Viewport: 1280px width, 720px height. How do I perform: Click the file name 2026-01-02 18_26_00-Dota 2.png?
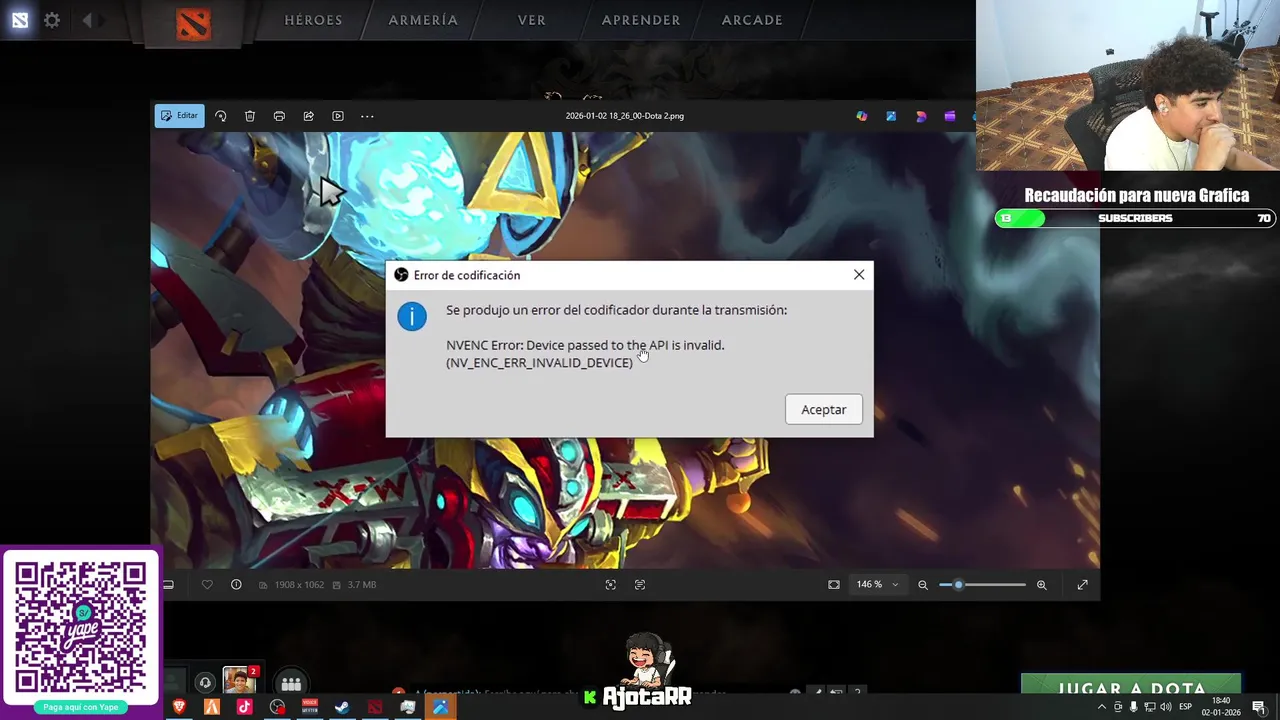point(625,116)
